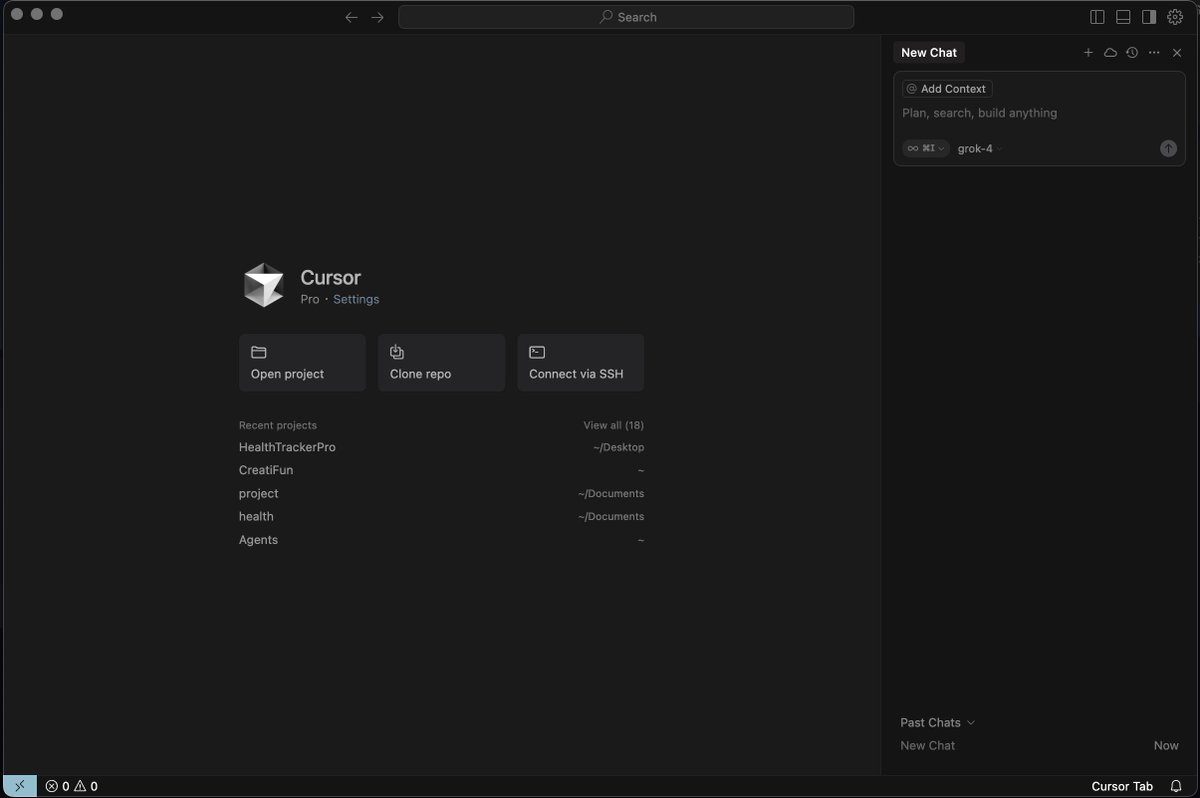This screenshot has height=798, width=1200.
Task: Open recent project health
Action: coord(441,516)
